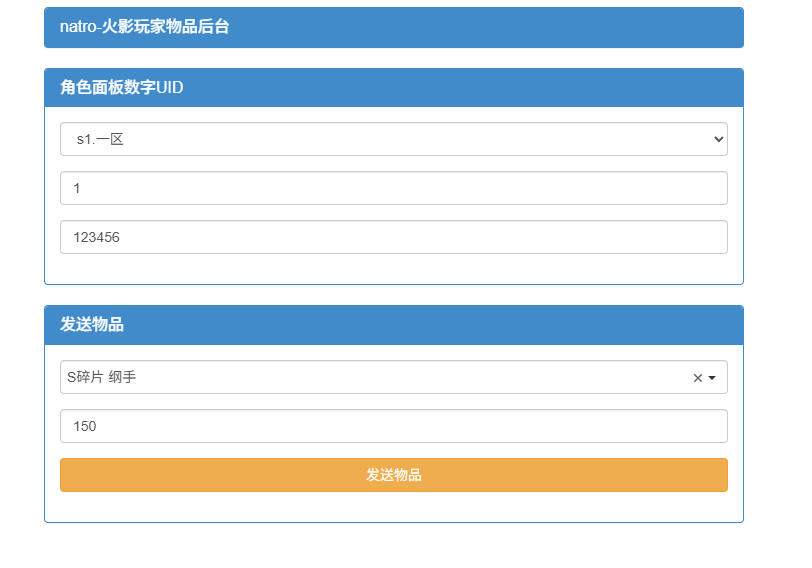The height and width of the screenshot is (568, 812).
Task: Click the arrow on the s1.一区 server select
Action: (718, 140)
